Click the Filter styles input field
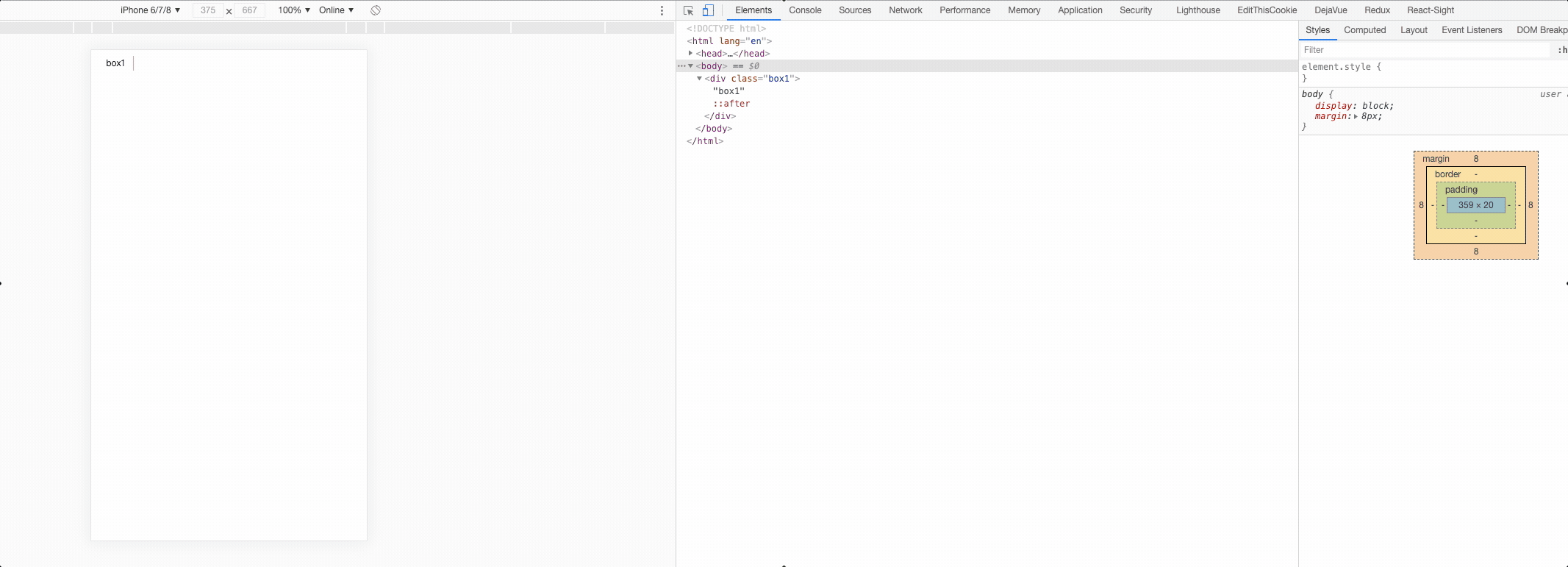This screenshot has width=1568, height=567. click(x=1424, y=50)
